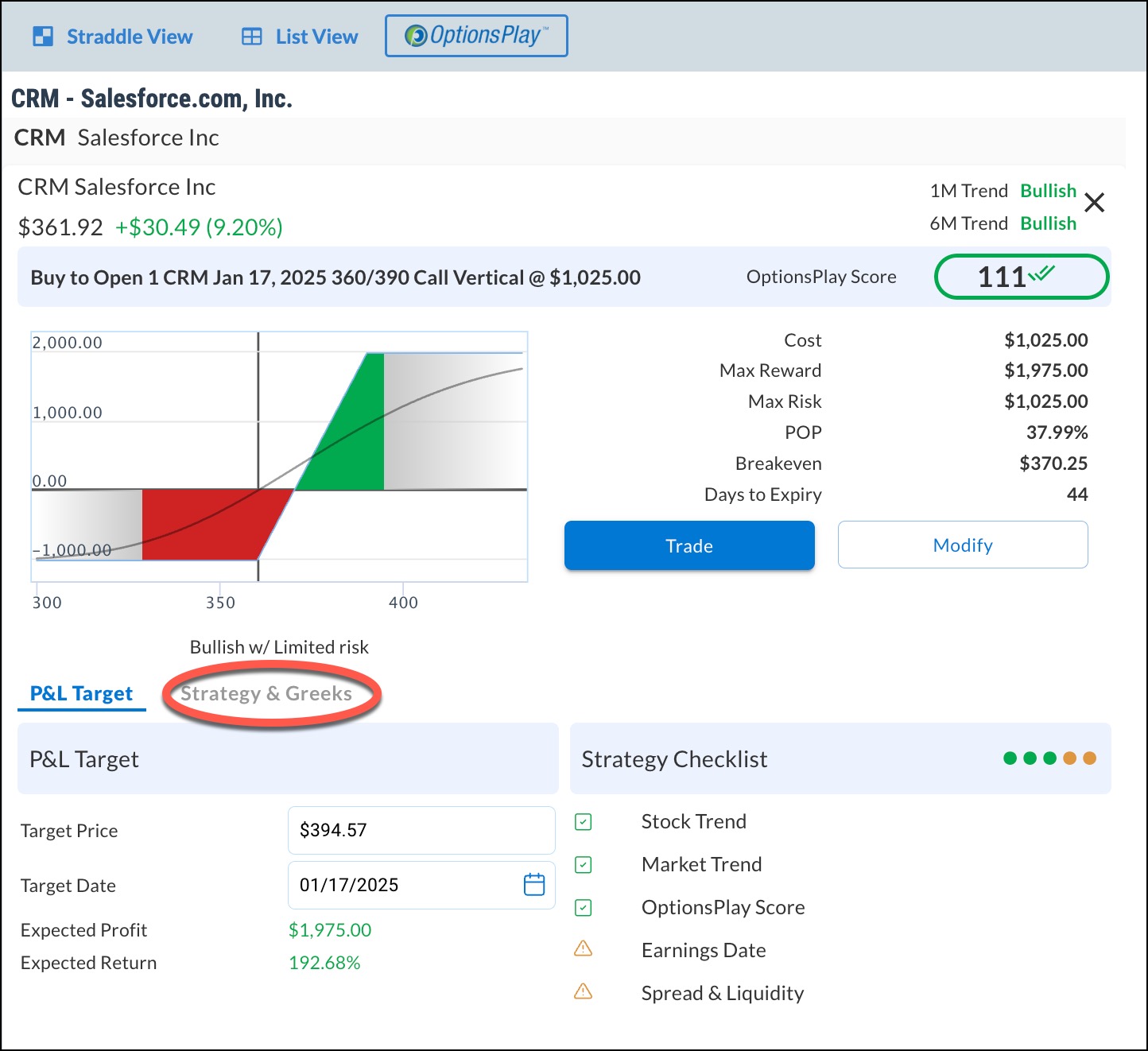This screenshot has height=1051, width=1148.
Task: Click the POP 37.99% value
Action: tap(1057, 432)
